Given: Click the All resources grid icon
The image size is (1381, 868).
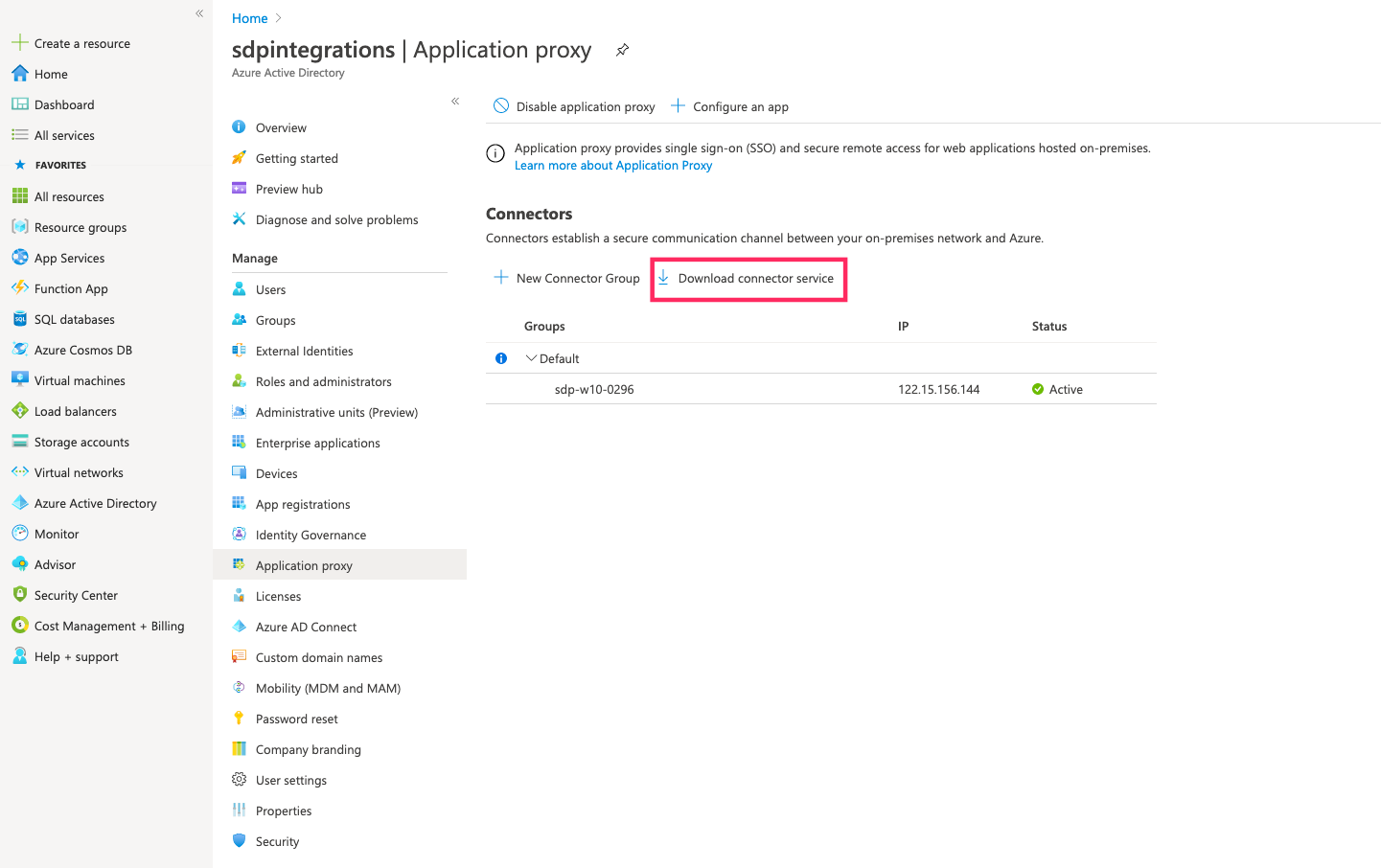Looking at the screenshot, I should (19, 196).
